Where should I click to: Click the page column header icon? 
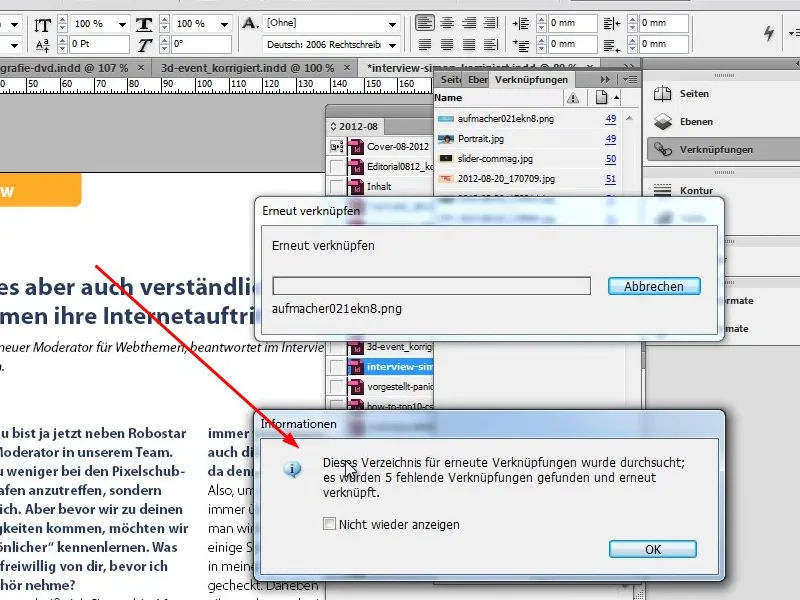pyautogui.click(x=602, y=97)
